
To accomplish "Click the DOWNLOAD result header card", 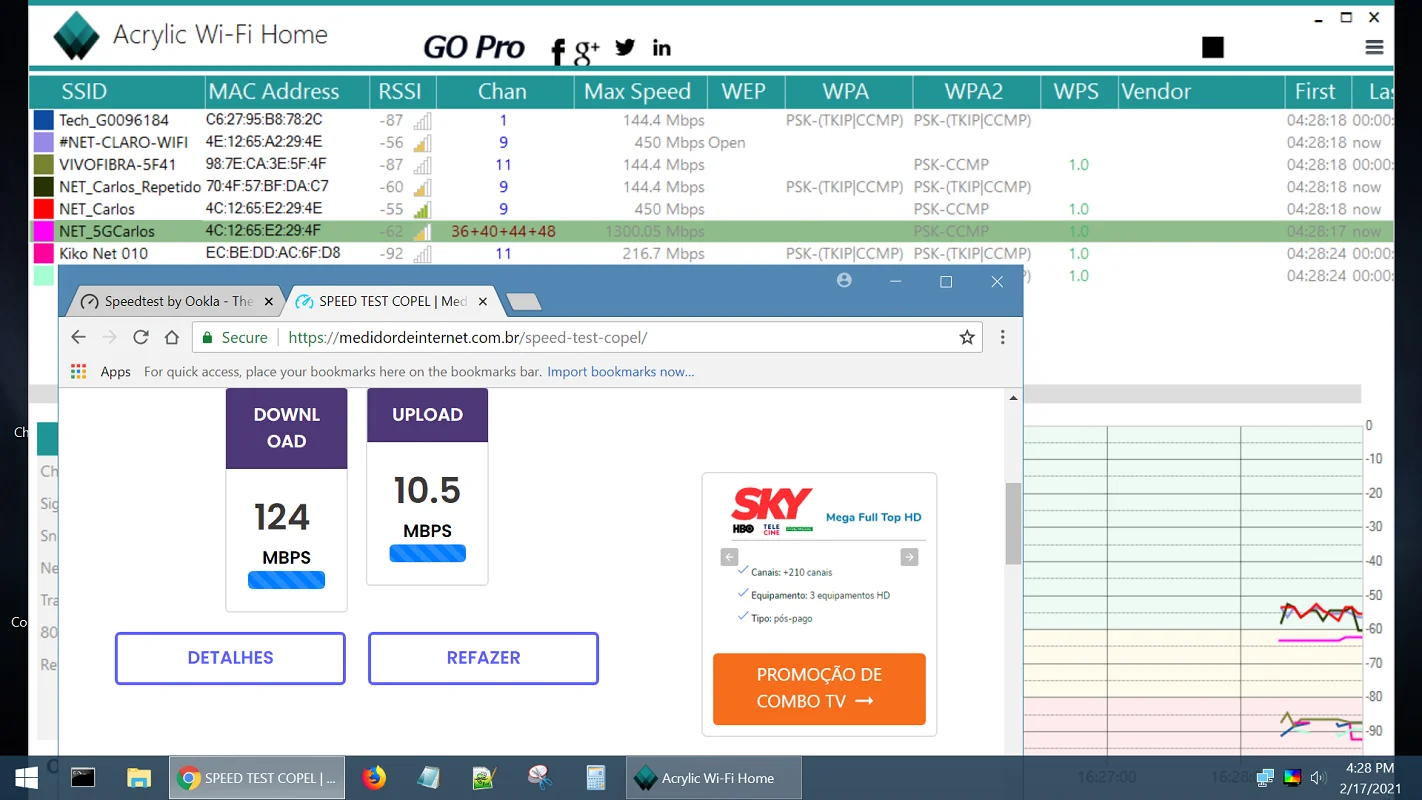I will pyautogui.click(x=287, y=428).
